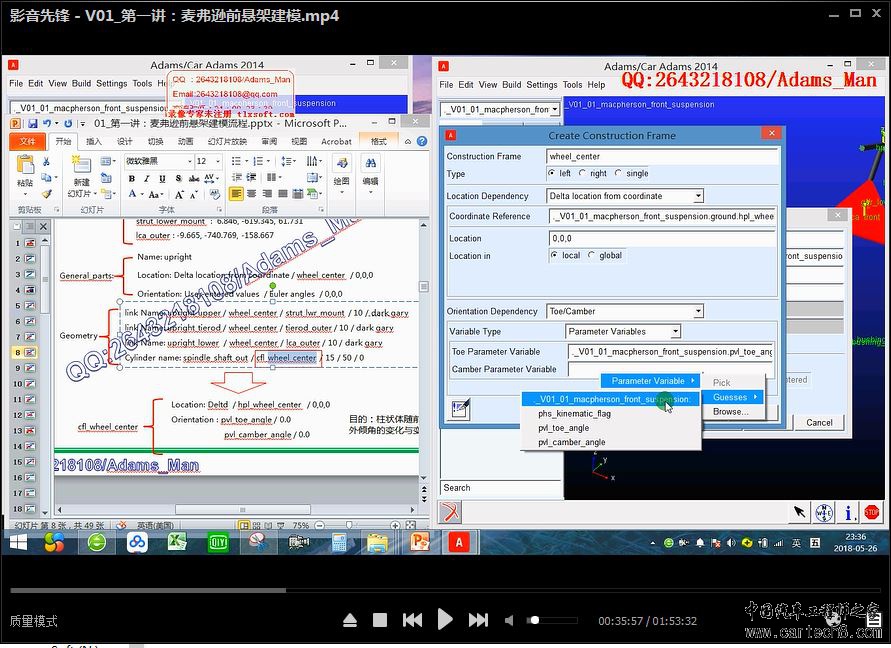Click the increase font size icon

pos(179,194)
